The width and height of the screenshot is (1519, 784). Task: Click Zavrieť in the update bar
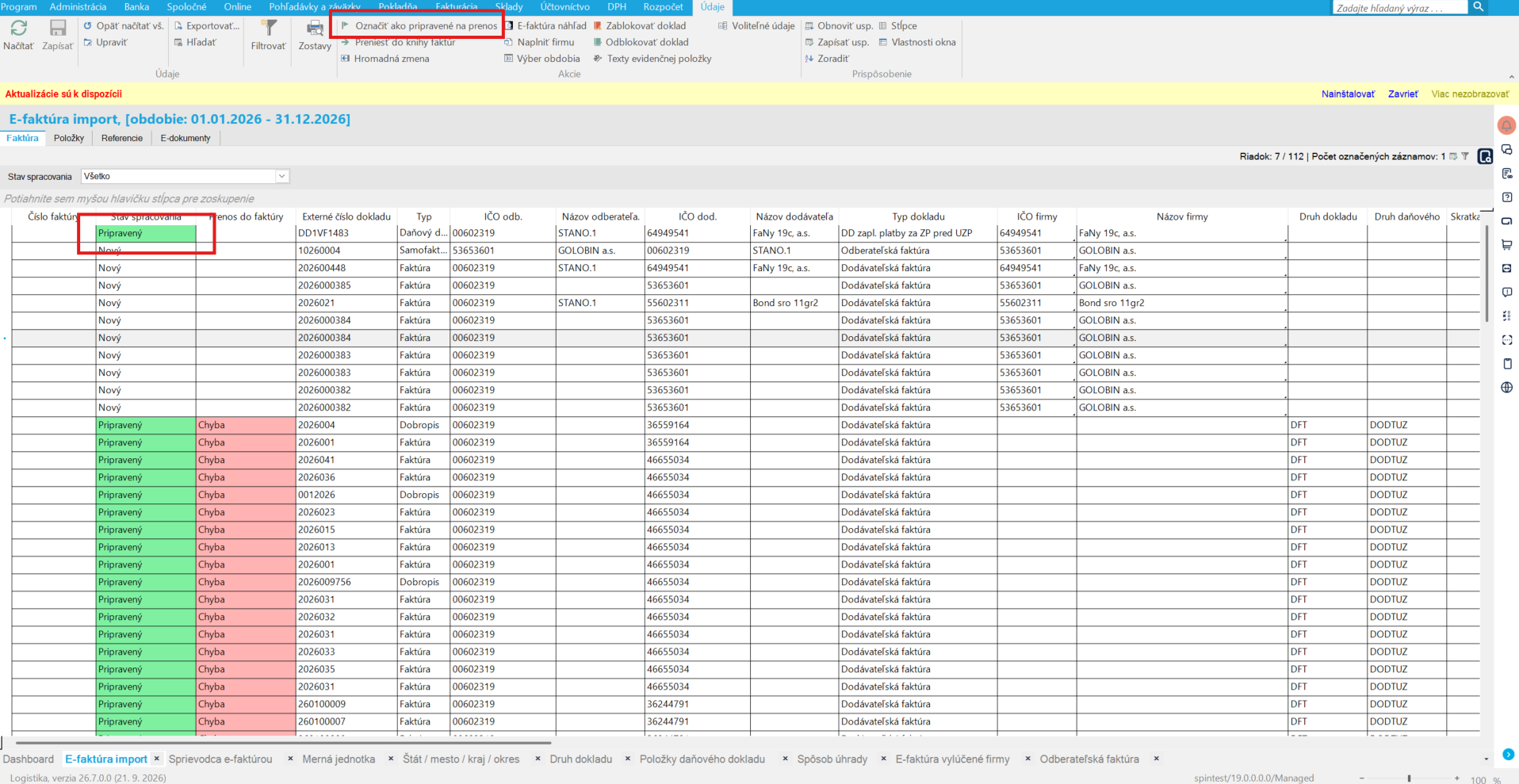tap(1402, 94)
